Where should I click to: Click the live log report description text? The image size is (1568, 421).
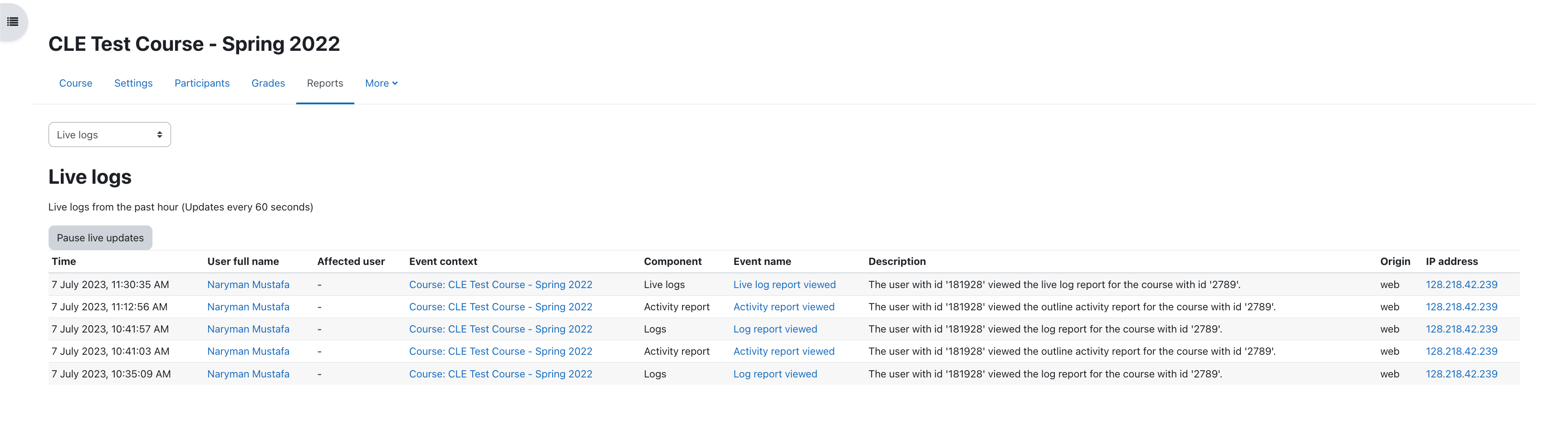coord(1054,285)
